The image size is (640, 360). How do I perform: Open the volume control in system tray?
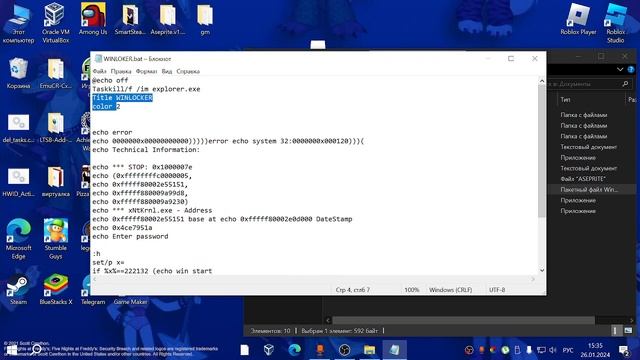[553, 350]
